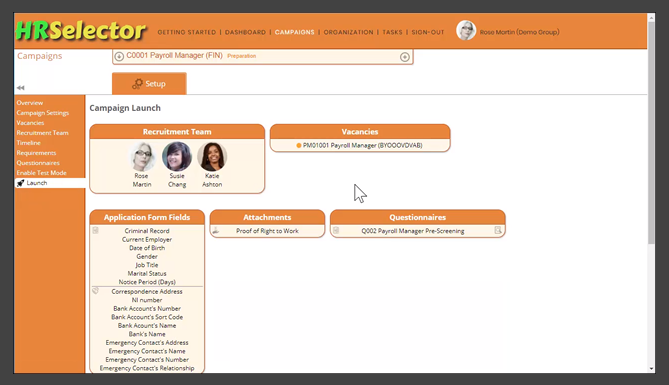Open the Getting Started menu
The height and width of the screenshot is (385, 669).
186,32
